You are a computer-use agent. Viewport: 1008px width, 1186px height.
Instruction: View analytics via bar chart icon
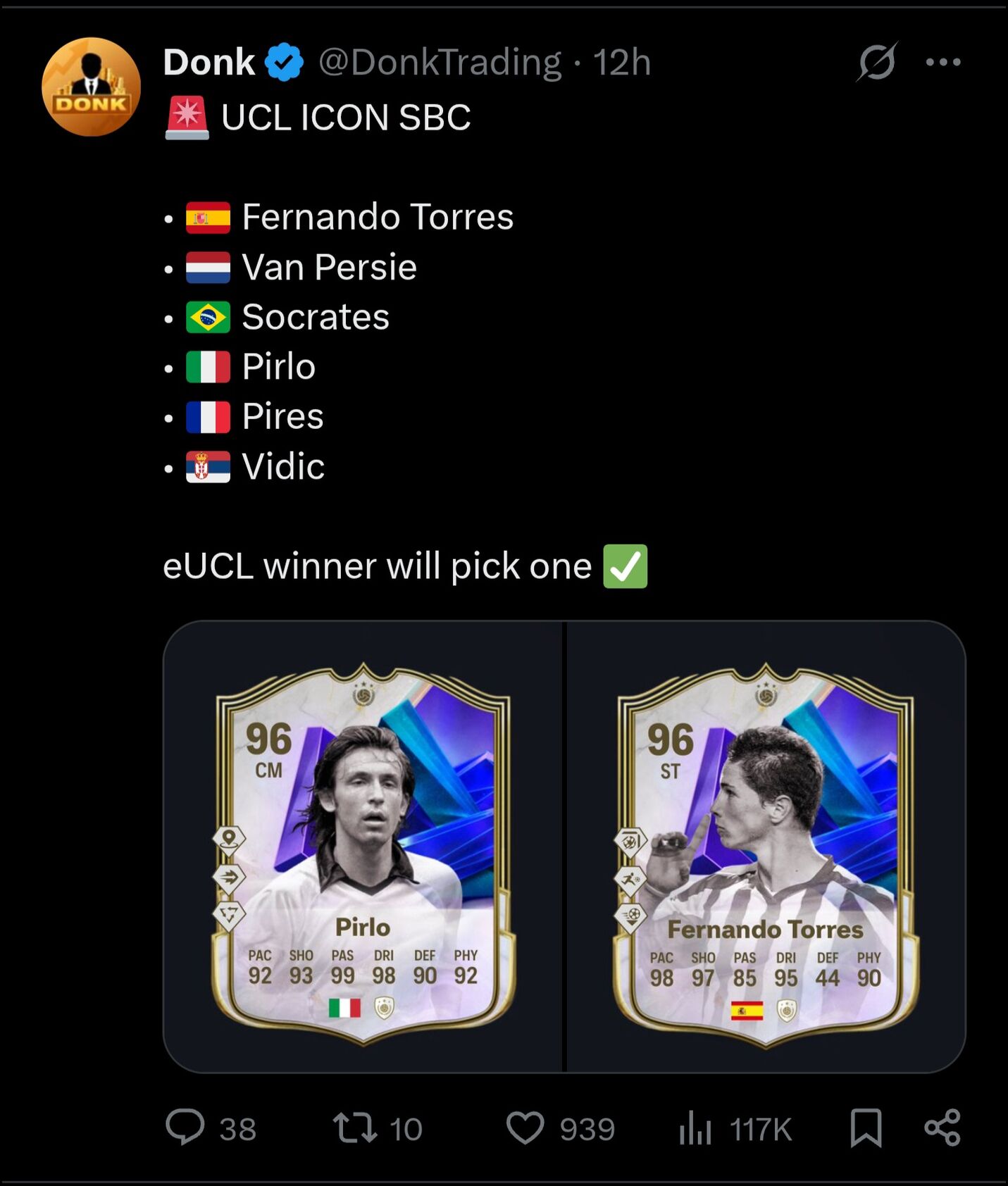click(x=695, y=1127)
